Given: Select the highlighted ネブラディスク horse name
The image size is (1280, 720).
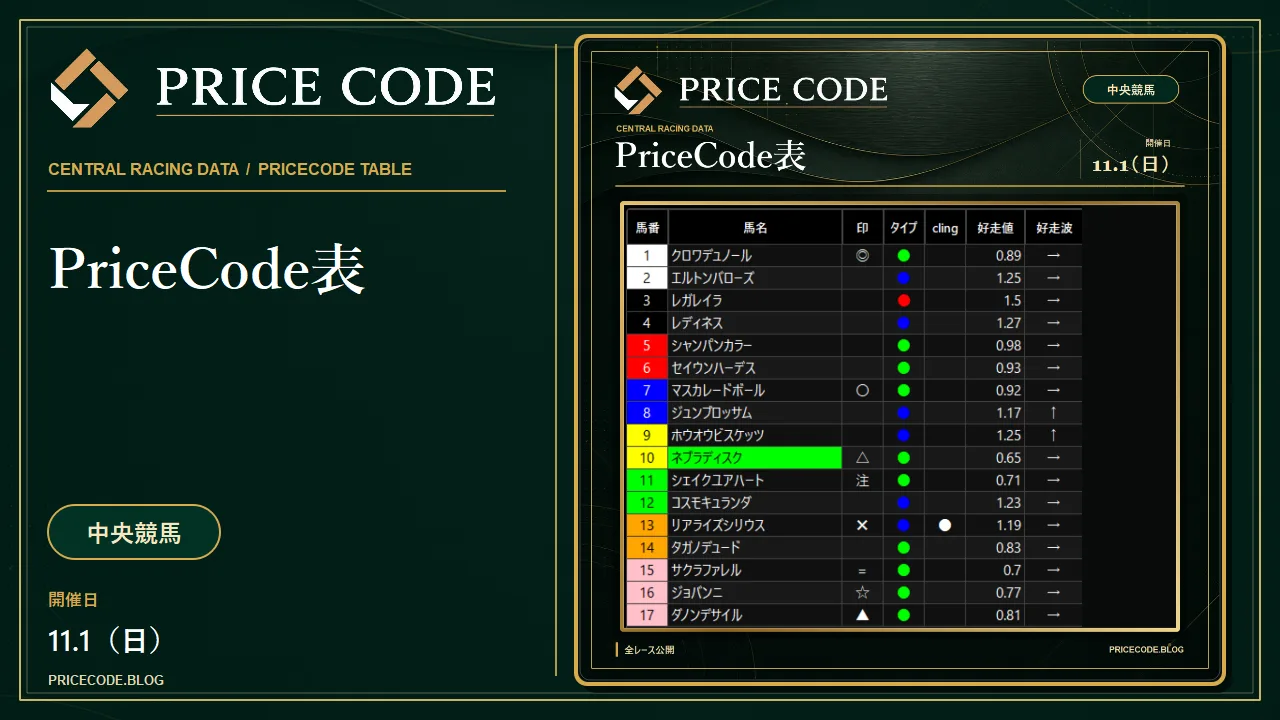Looking at the screenshot, I should [755, 458].
